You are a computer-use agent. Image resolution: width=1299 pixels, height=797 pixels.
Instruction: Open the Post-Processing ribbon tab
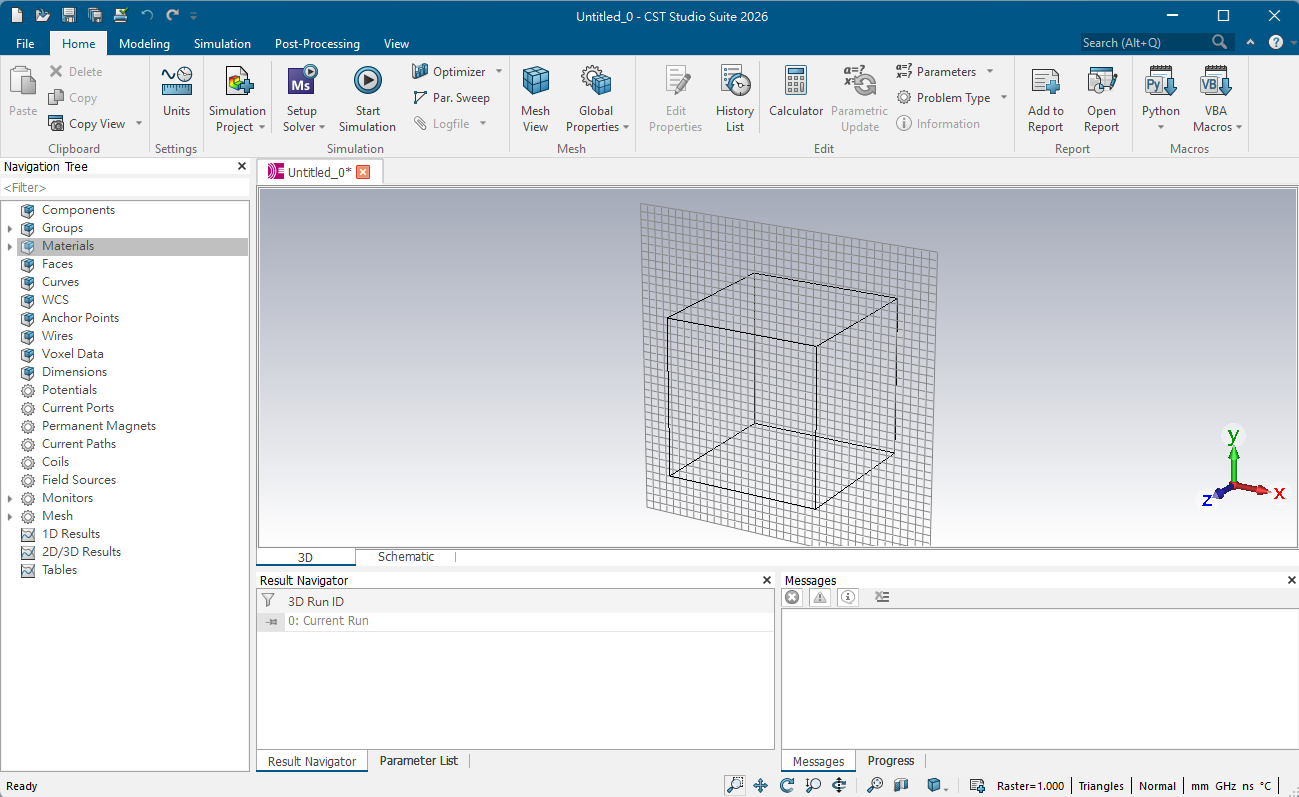pos(317,44)
